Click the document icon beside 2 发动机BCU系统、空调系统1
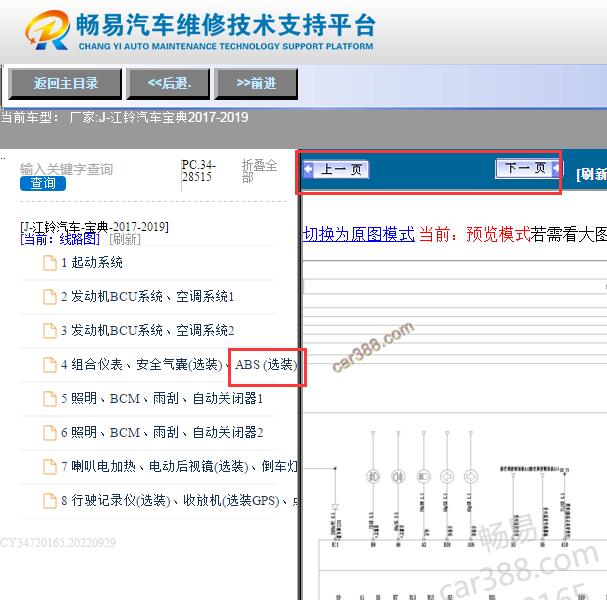This screenshot has width=607, height=600. (50, 297)
